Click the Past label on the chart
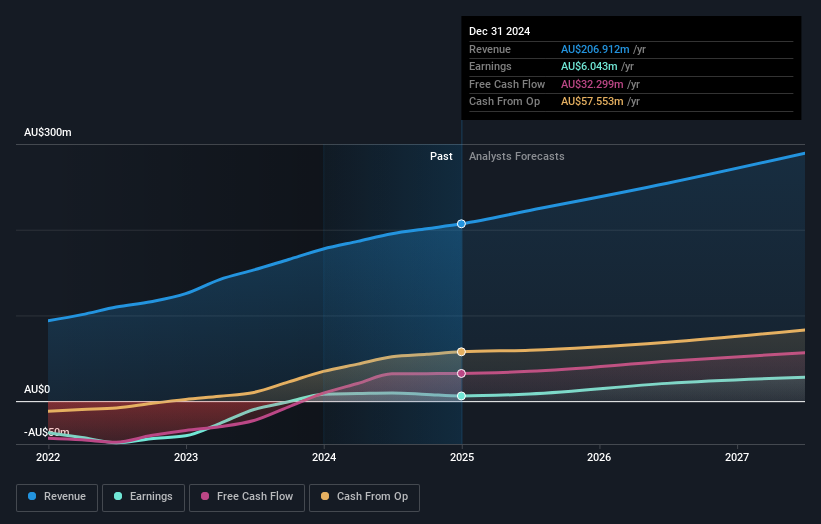 [441, 156]
